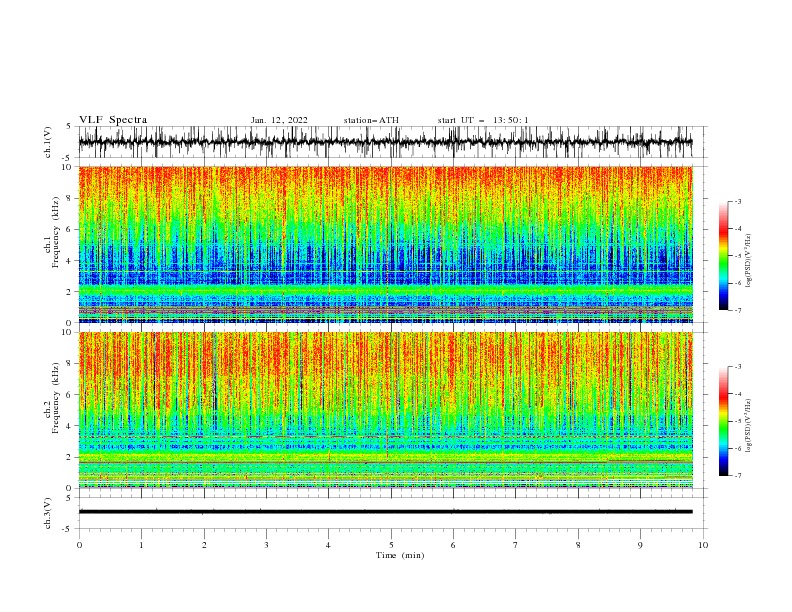Click the "8" kHz tick on ch.1 axis
The image size is (792, 612).
click(x=71, y=198)
